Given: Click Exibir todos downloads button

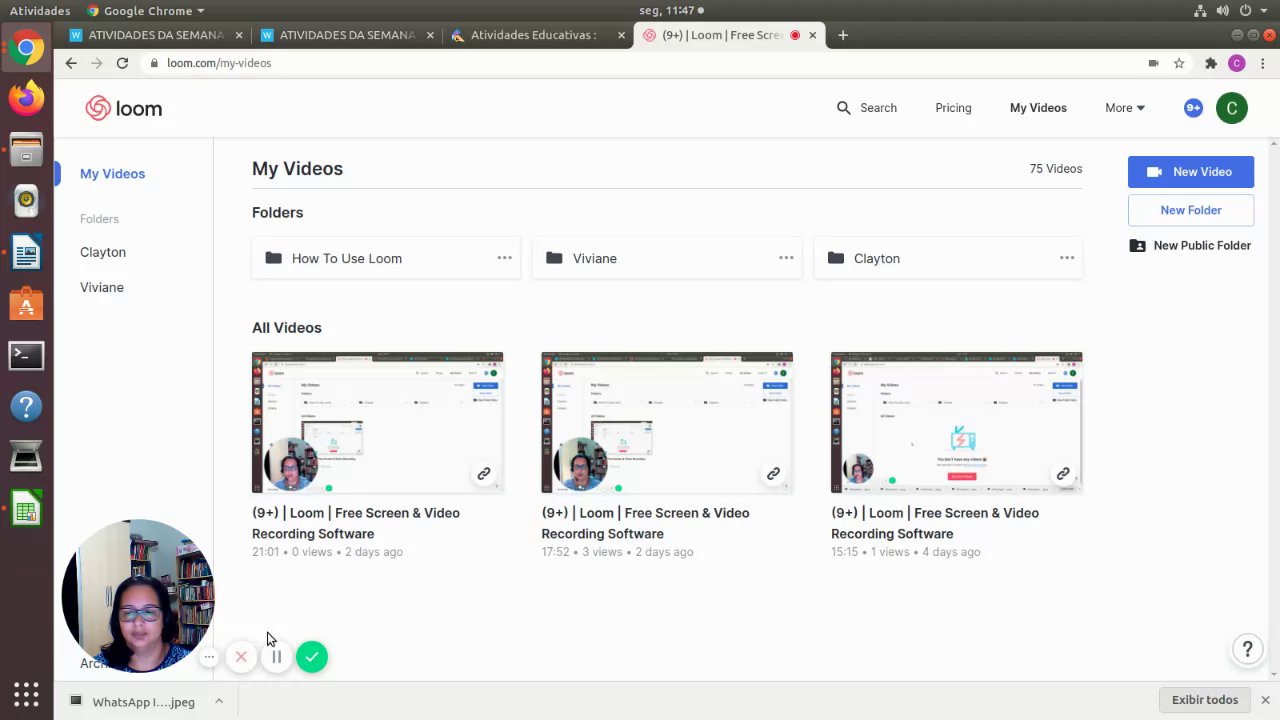Looking at the screenshot, I should pyautogui.click(x=1205, y=700).
